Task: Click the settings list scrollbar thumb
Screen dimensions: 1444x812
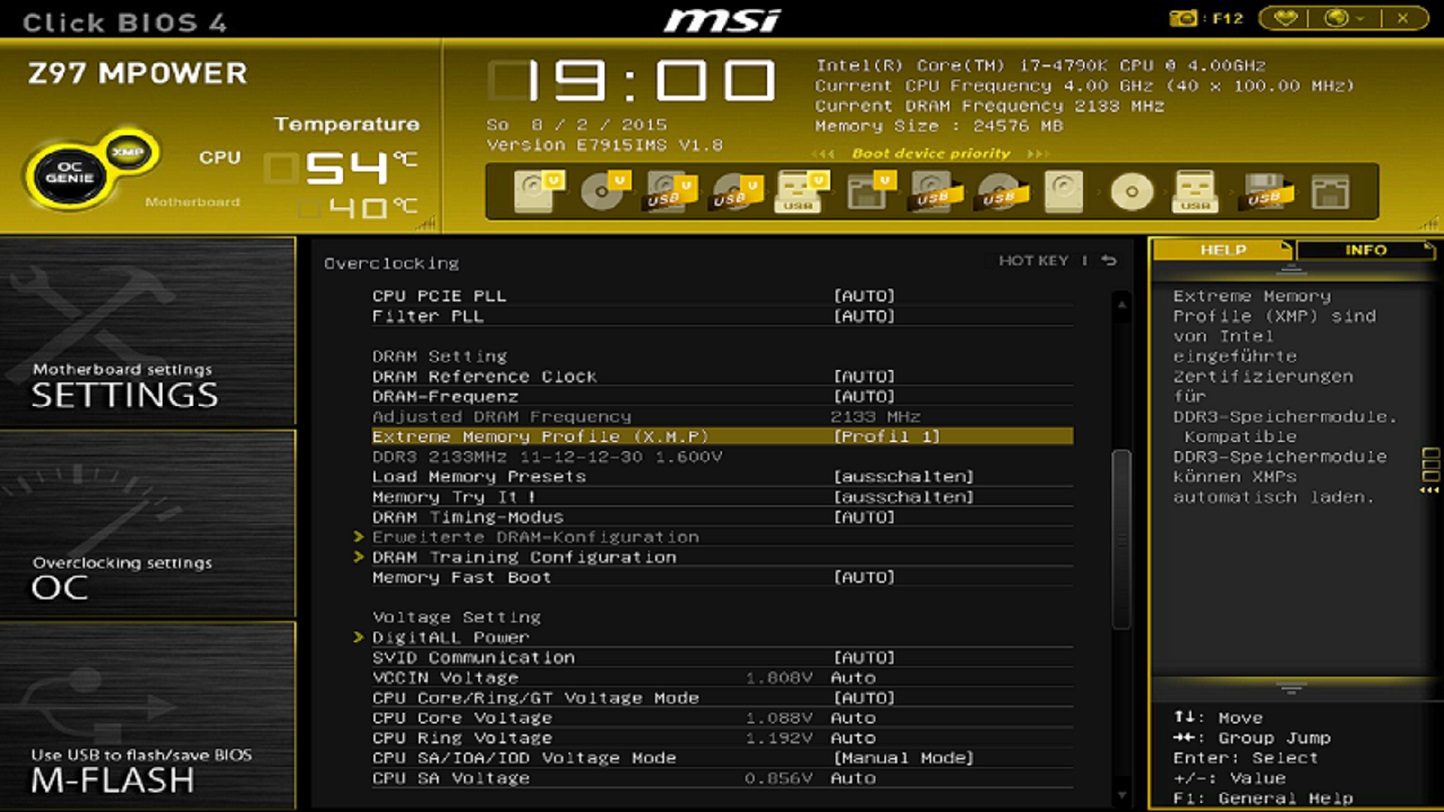Action: click(x=1121, y=540)
